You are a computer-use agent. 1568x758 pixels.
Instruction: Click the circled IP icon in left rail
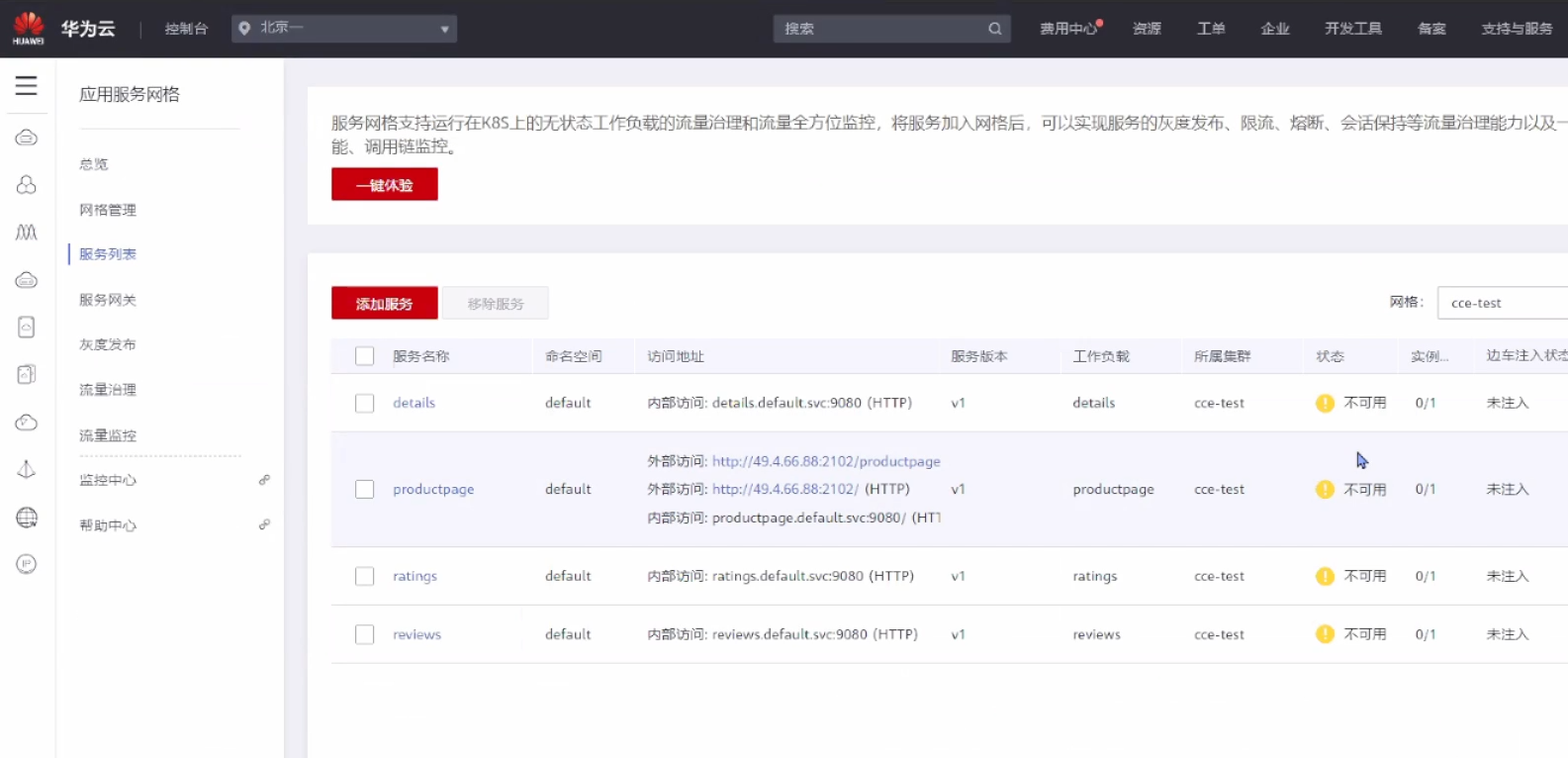point(27,564)
